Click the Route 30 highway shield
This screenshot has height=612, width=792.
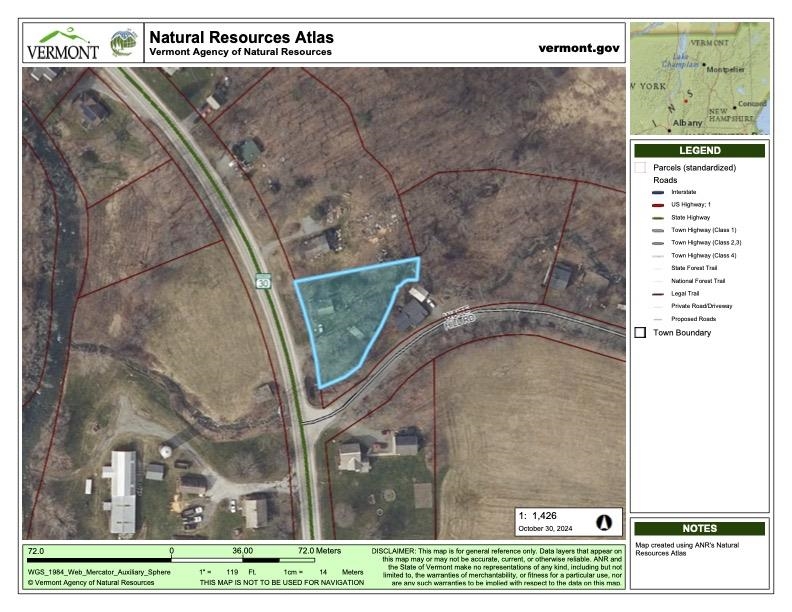262,282
